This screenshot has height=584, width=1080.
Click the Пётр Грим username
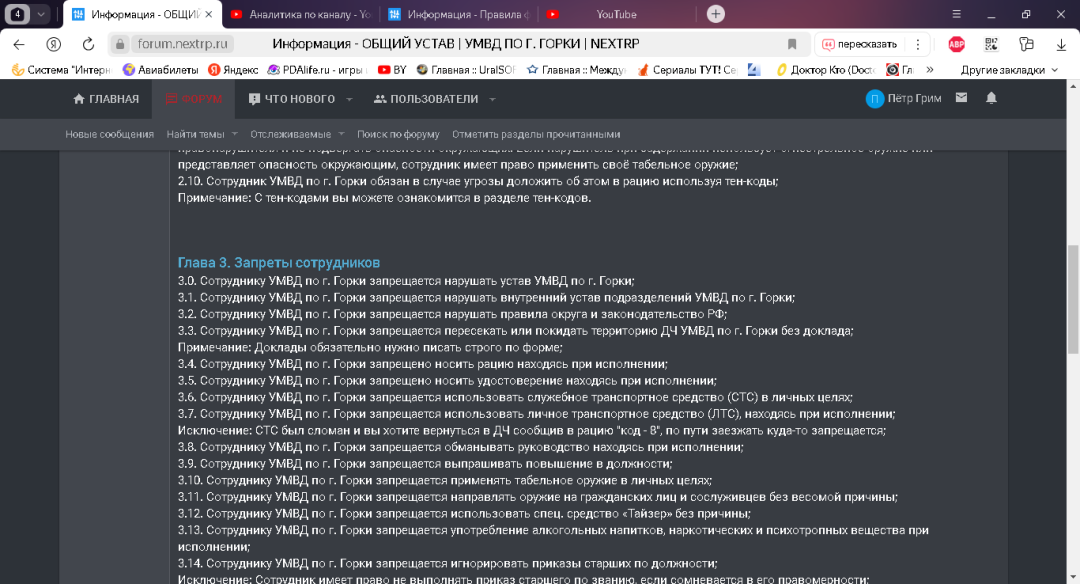914,98
